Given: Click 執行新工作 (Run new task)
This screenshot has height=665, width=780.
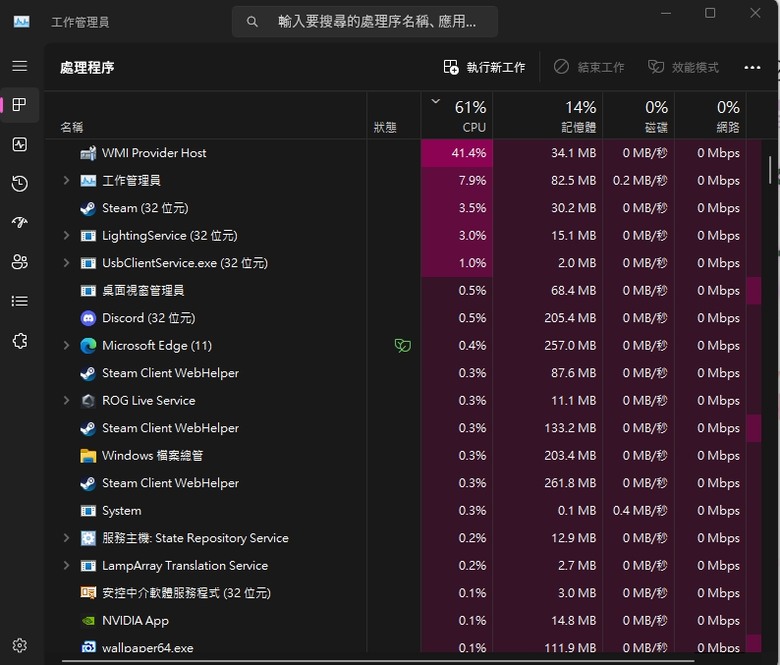Looking at the screenshot, I should (x=484, y=67).
